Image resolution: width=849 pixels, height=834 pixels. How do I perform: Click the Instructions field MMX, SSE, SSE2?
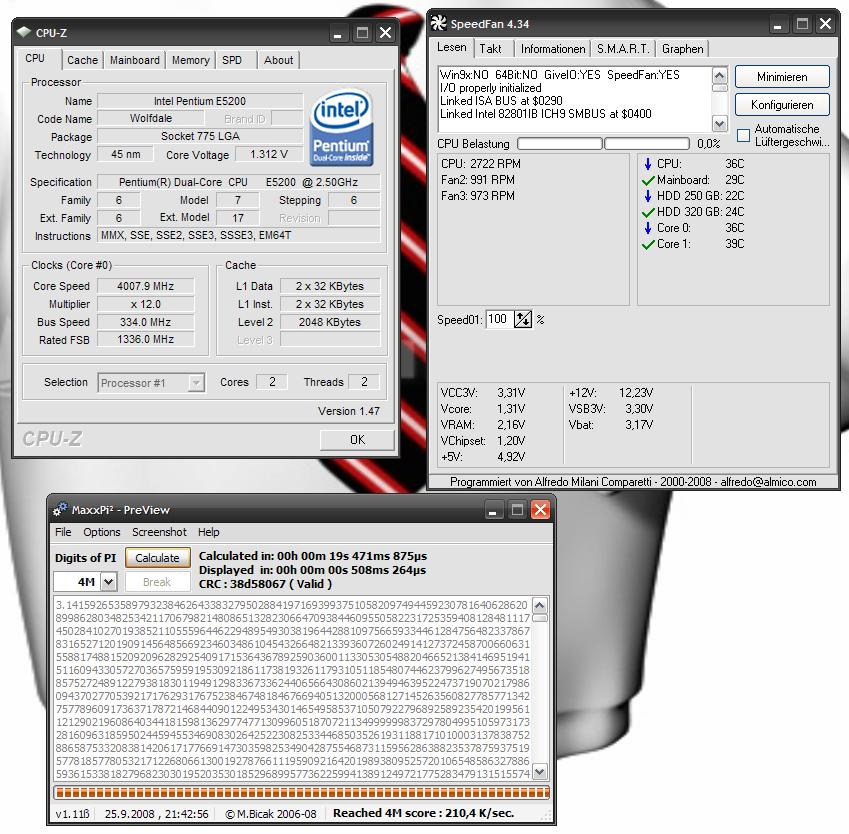(x=239, y=235)
